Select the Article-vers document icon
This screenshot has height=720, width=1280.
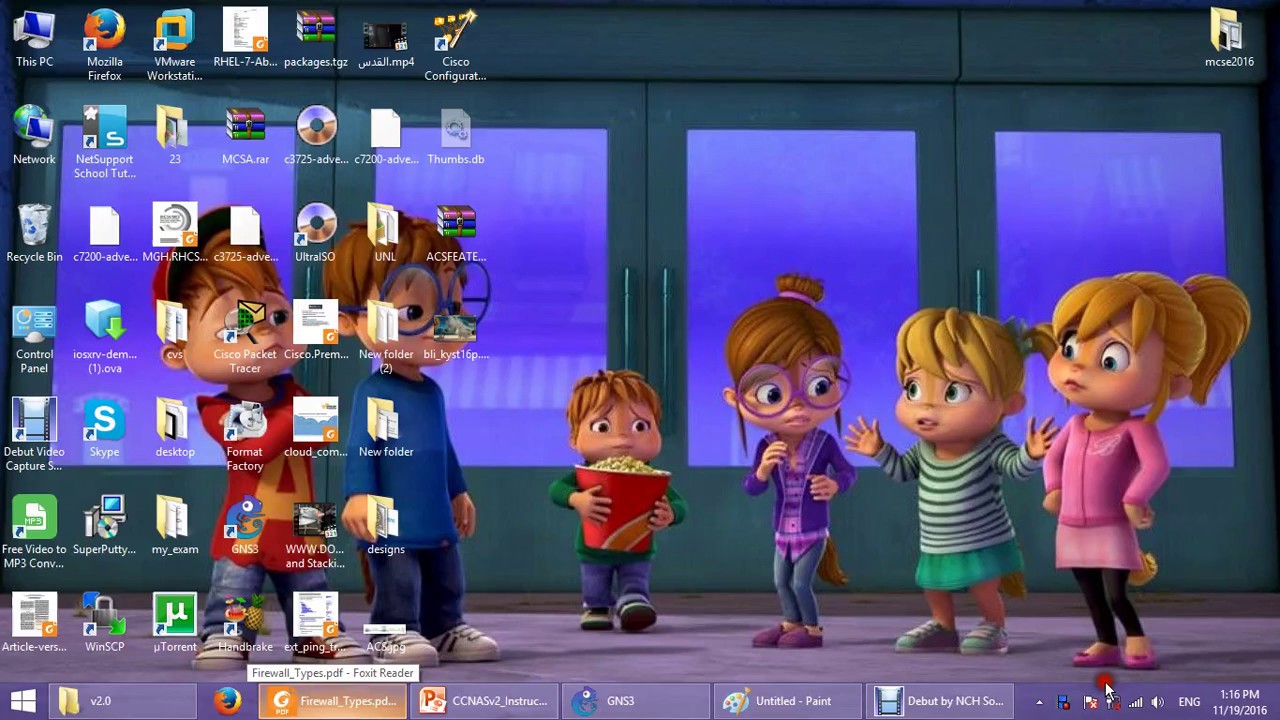(x=34, y=624)
